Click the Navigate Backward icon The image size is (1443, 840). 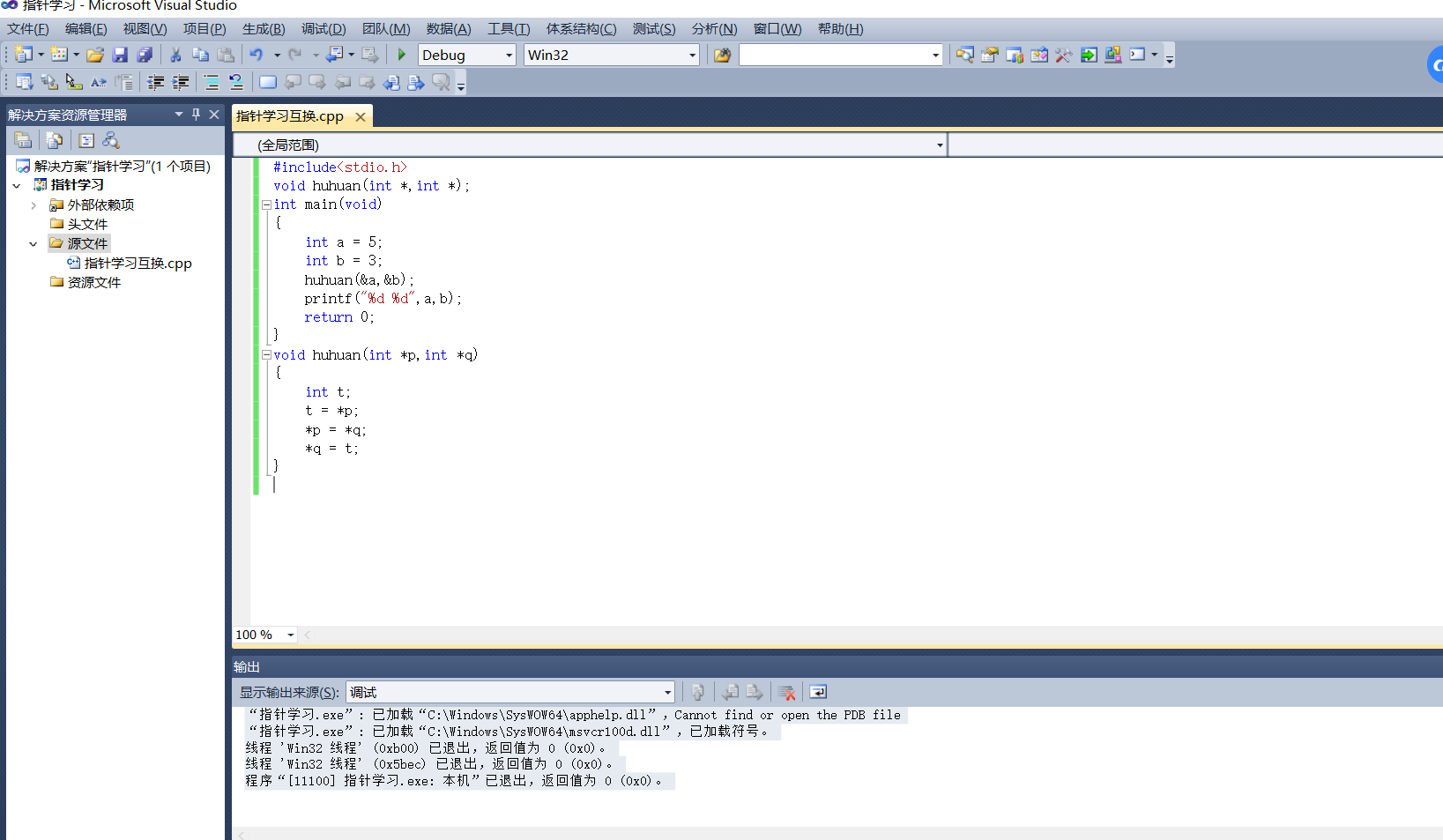coord(334,55)
